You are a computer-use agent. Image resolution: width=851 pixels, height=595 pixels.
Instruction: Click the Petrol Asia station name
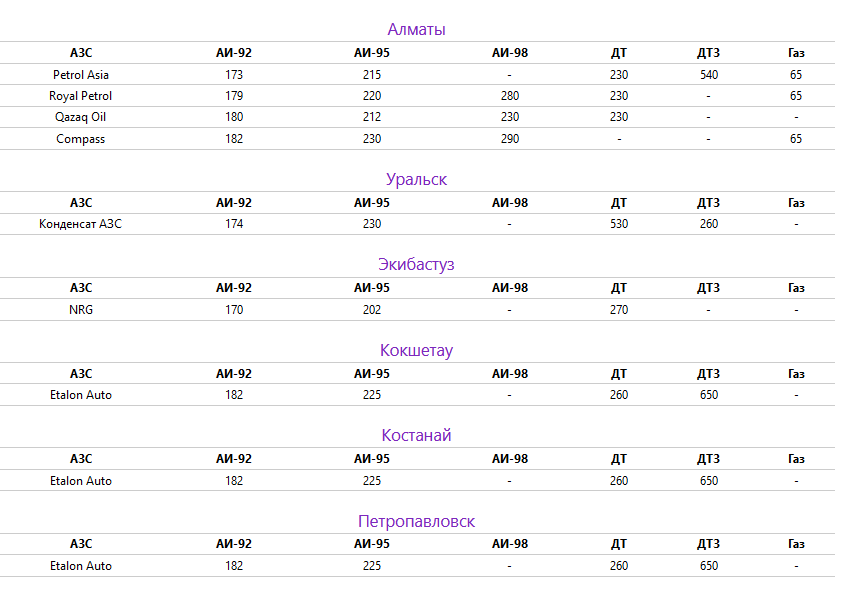point(81,75)
